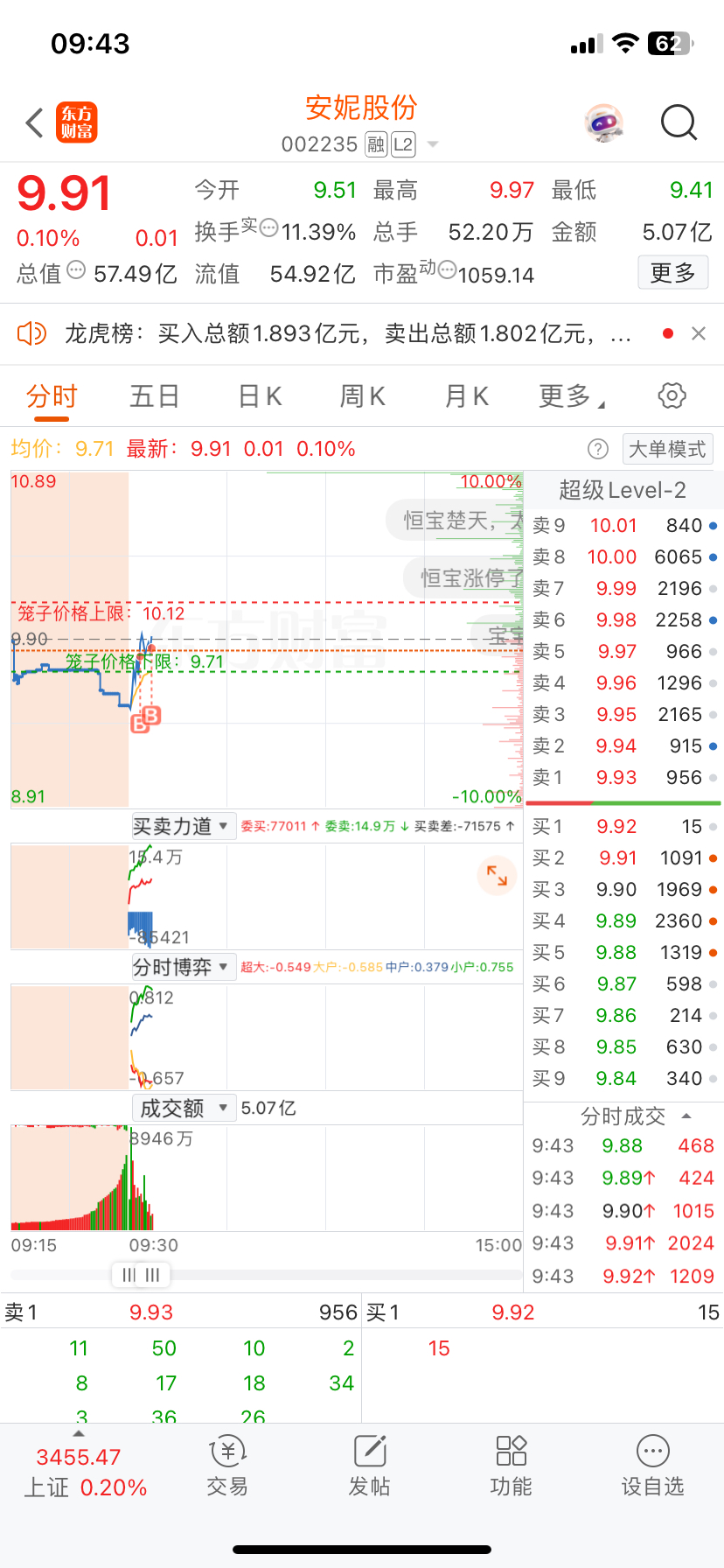Screen dimensions: 724x1568
Task: Open the 东方财富 logo icon
Action: [x=77, y=122]
